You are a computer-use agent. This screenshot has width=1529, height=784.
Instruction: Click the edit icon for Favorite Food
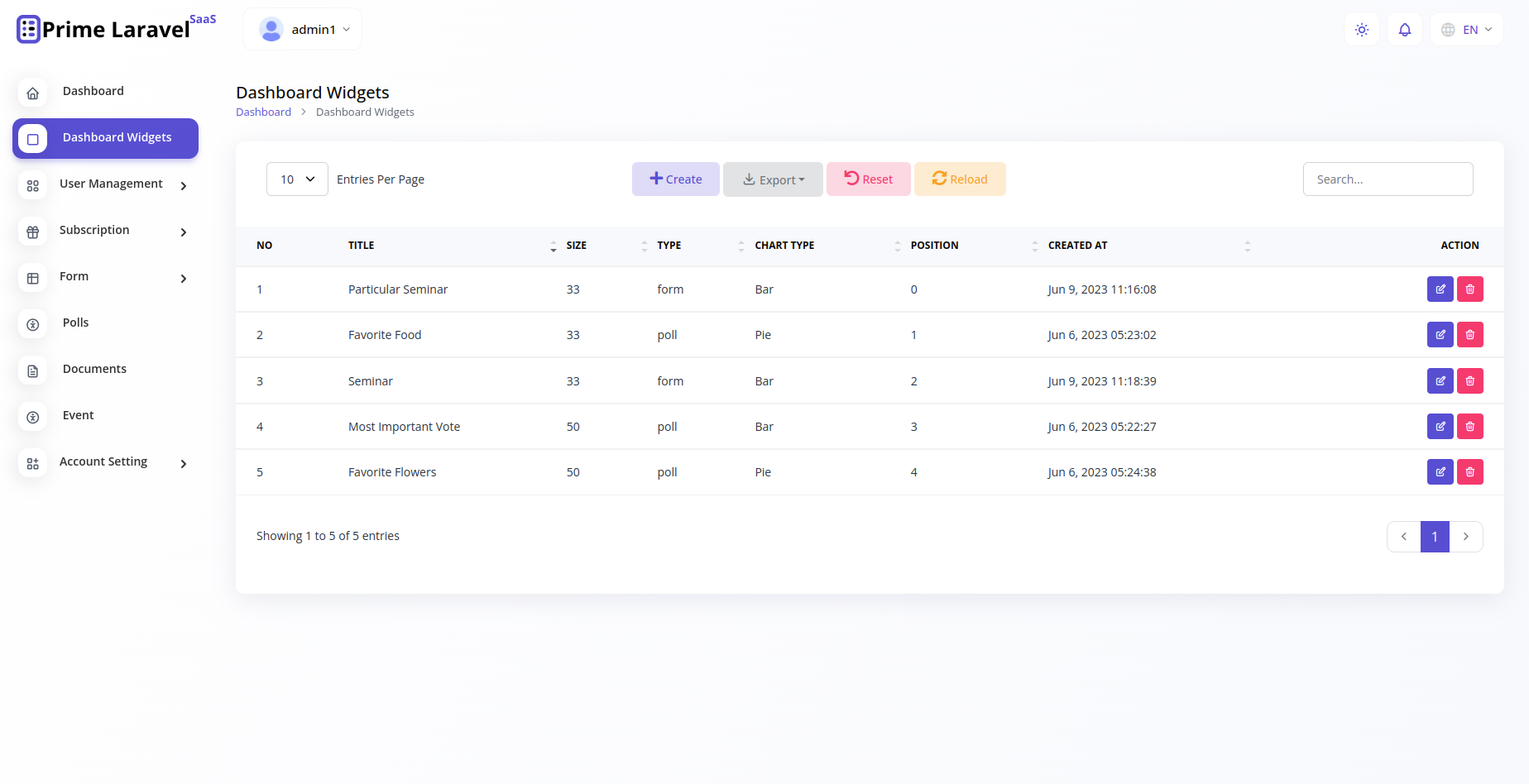(1440, 335)
